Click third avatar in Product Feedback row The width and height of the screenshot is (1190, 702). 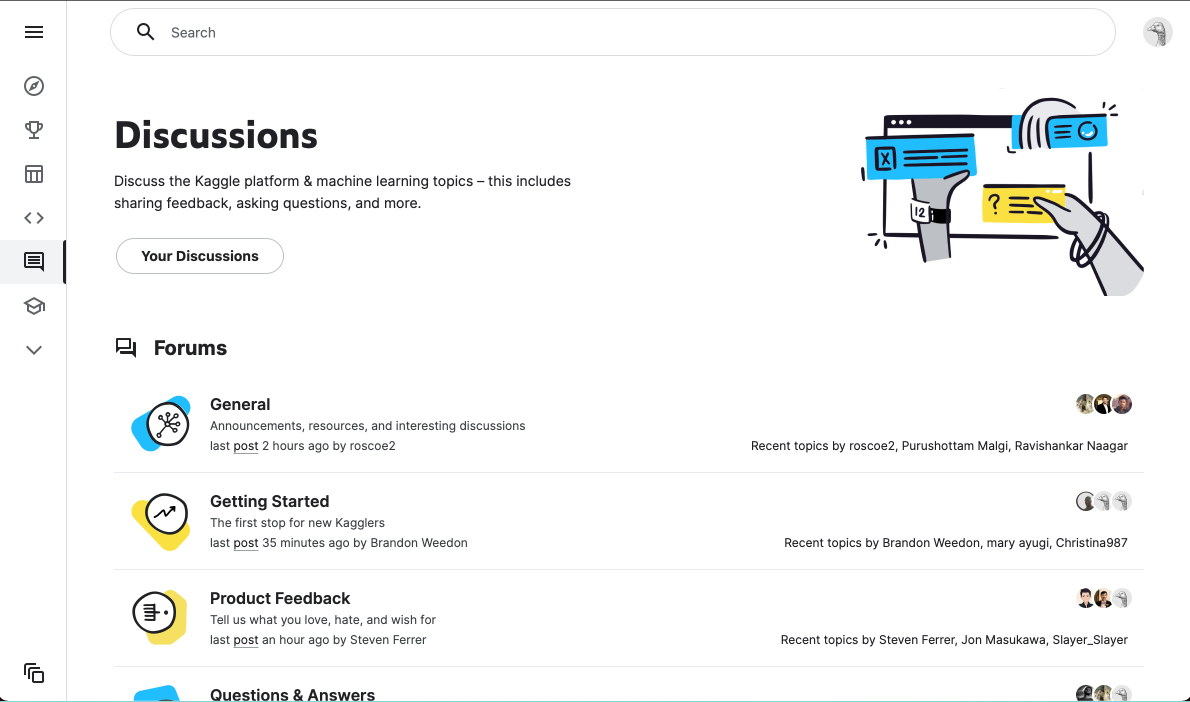[x=1122, y=598]
